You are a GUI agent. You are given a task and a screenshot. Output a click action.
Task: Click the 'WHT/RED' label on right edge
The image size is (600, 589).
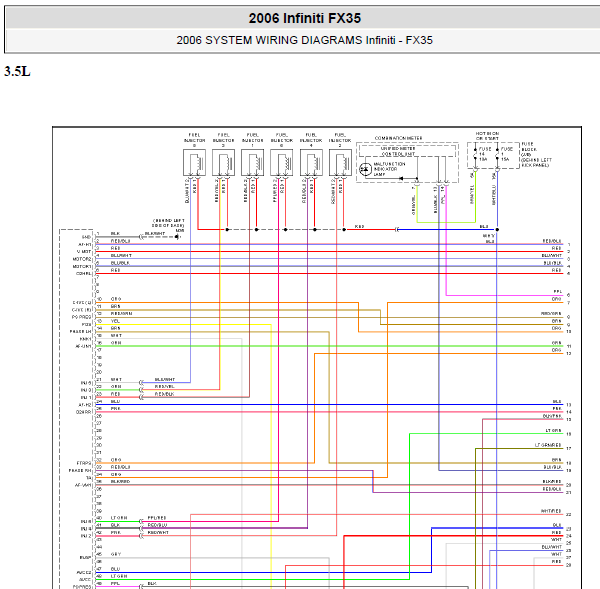coord(551,511)
